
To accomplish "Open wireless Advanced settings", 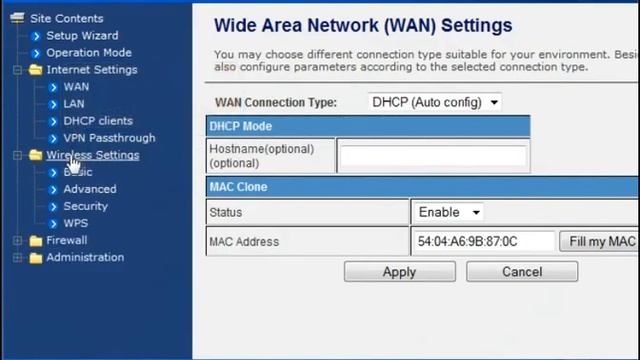I will tap(90, 189).
